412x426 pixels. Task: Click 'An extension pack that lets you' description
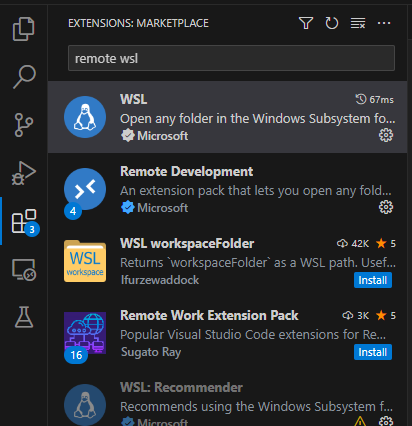tap(256, 191)
